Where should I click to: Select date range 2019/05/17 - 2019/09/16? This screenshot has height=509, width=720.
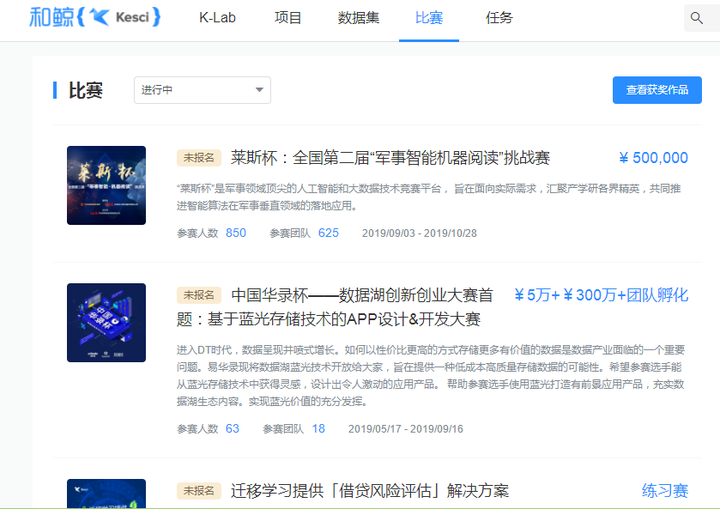pos(405,429)
